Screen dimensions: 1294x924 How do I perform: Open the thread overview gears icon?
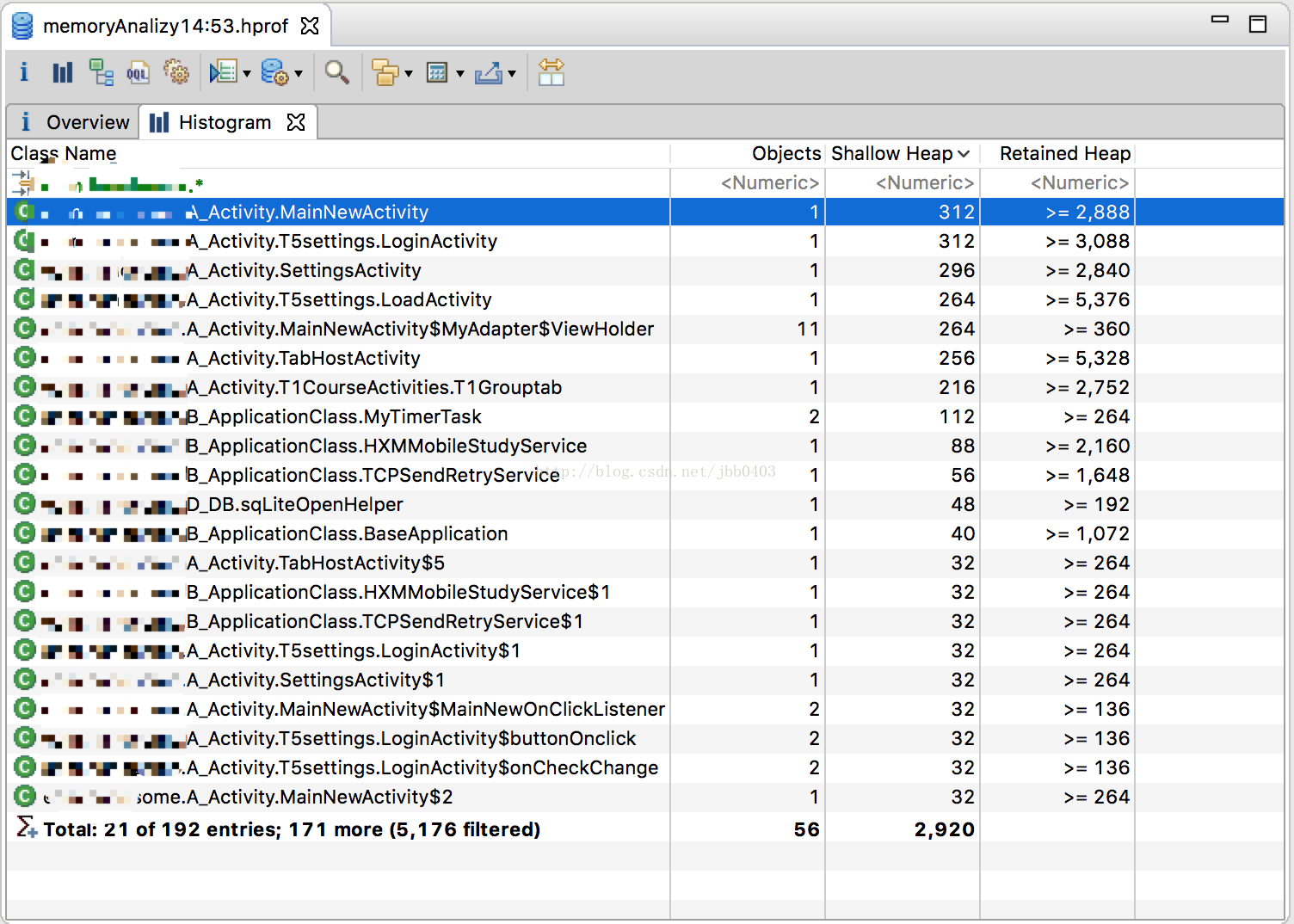click(x=176, y=73)
